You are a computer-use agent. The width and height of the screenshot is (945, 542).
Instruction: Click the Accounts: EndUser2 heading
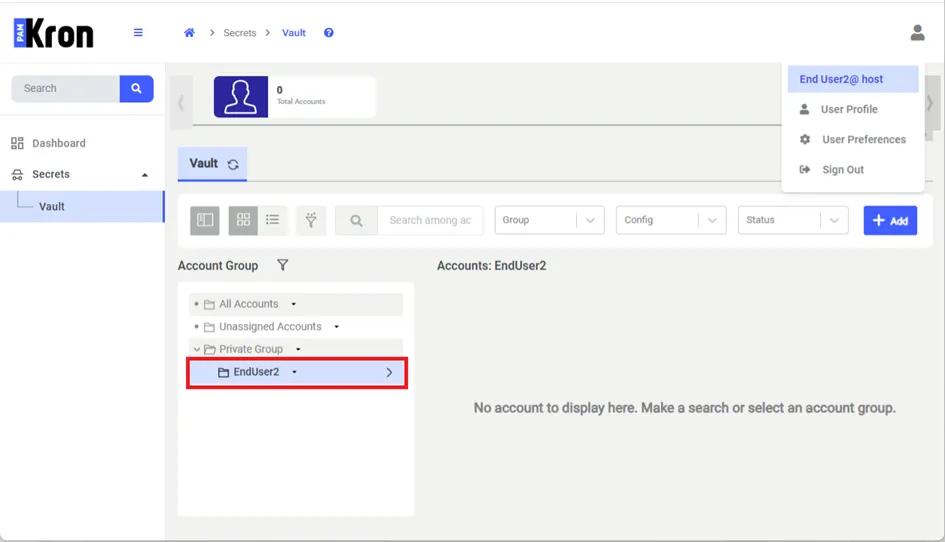pos(492,266)
